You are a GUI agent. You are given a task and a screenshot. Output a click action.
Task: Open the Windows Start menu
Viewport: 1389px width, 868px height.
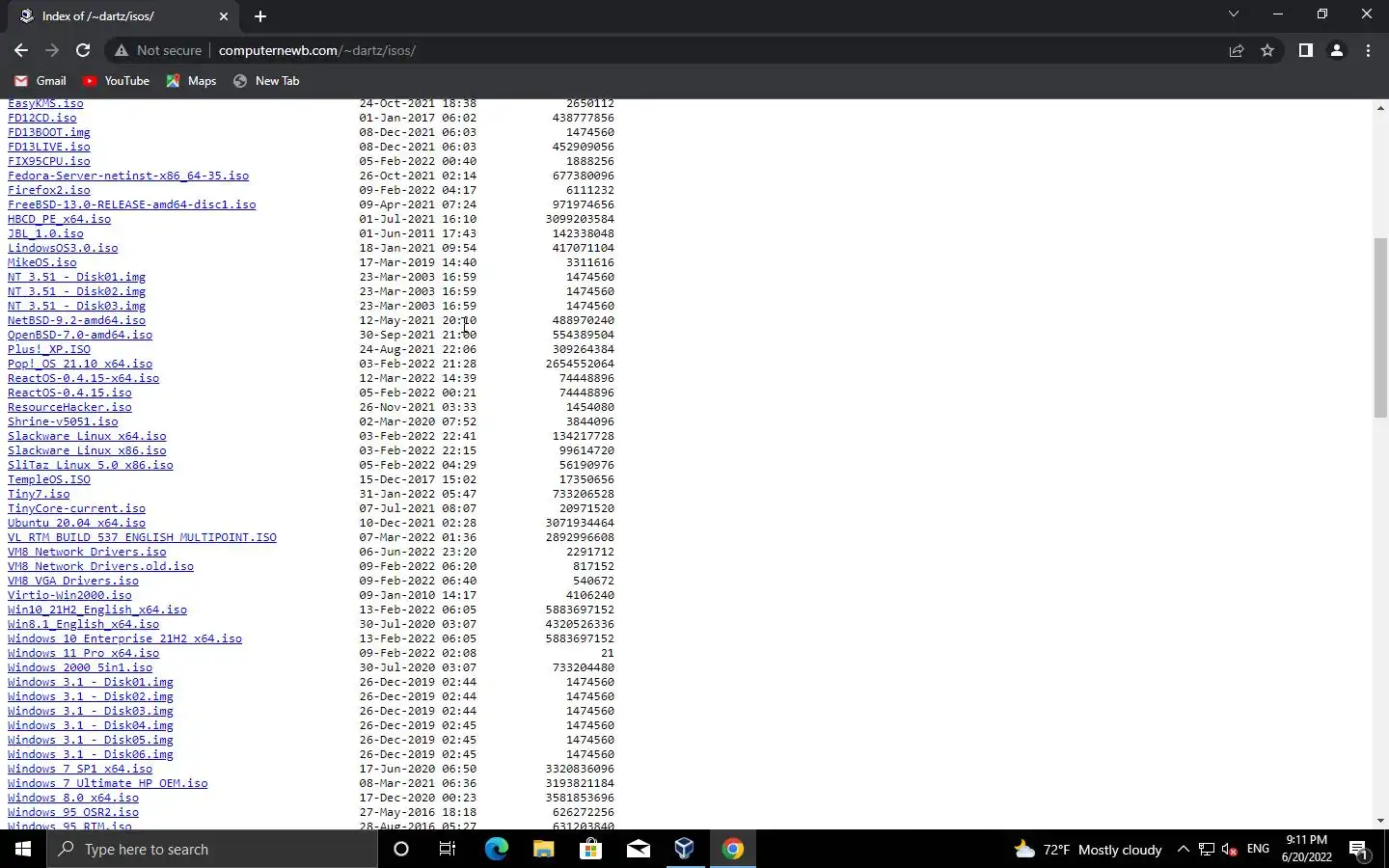click(x=23, y=849)
